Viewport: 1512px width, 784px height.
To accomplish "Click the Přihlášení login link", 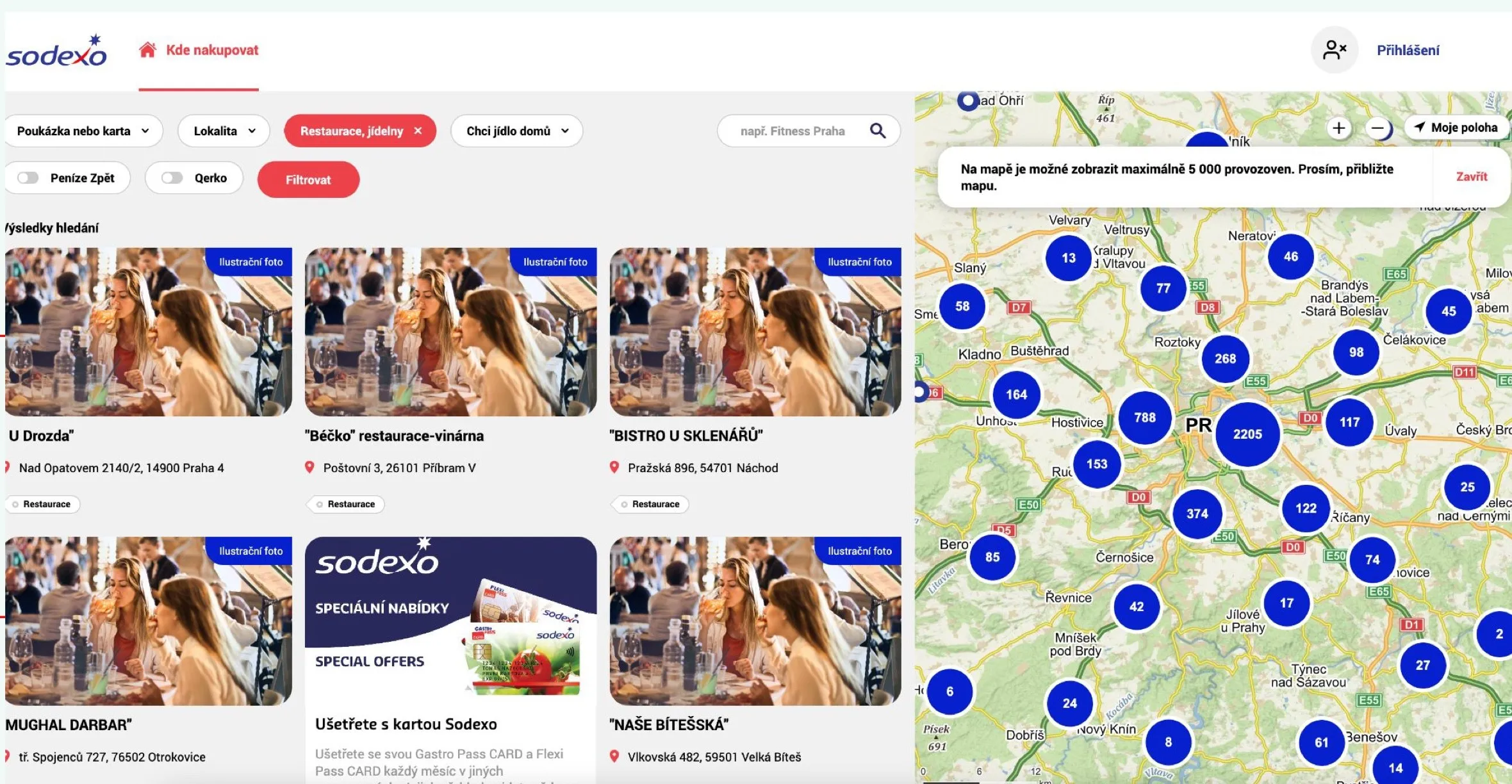I will tap(1408, 50).
